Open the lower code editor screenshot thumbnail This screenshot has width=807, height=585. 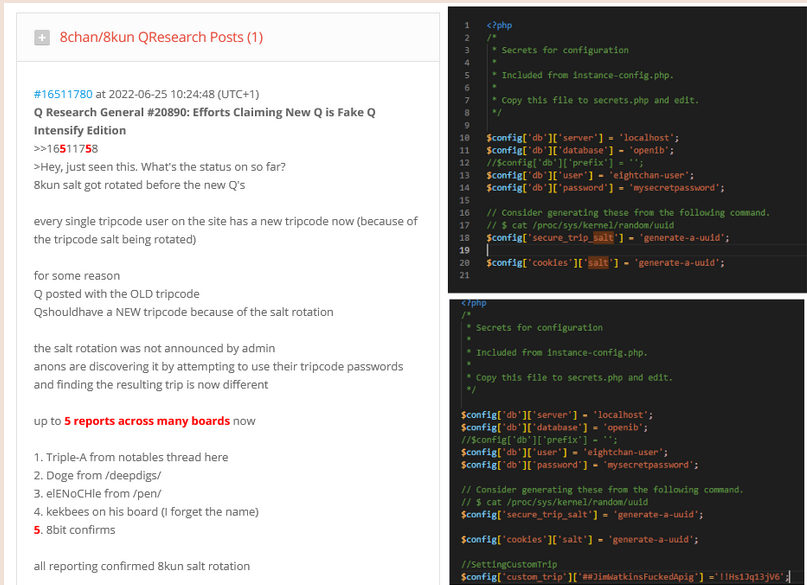pos(626,441)
